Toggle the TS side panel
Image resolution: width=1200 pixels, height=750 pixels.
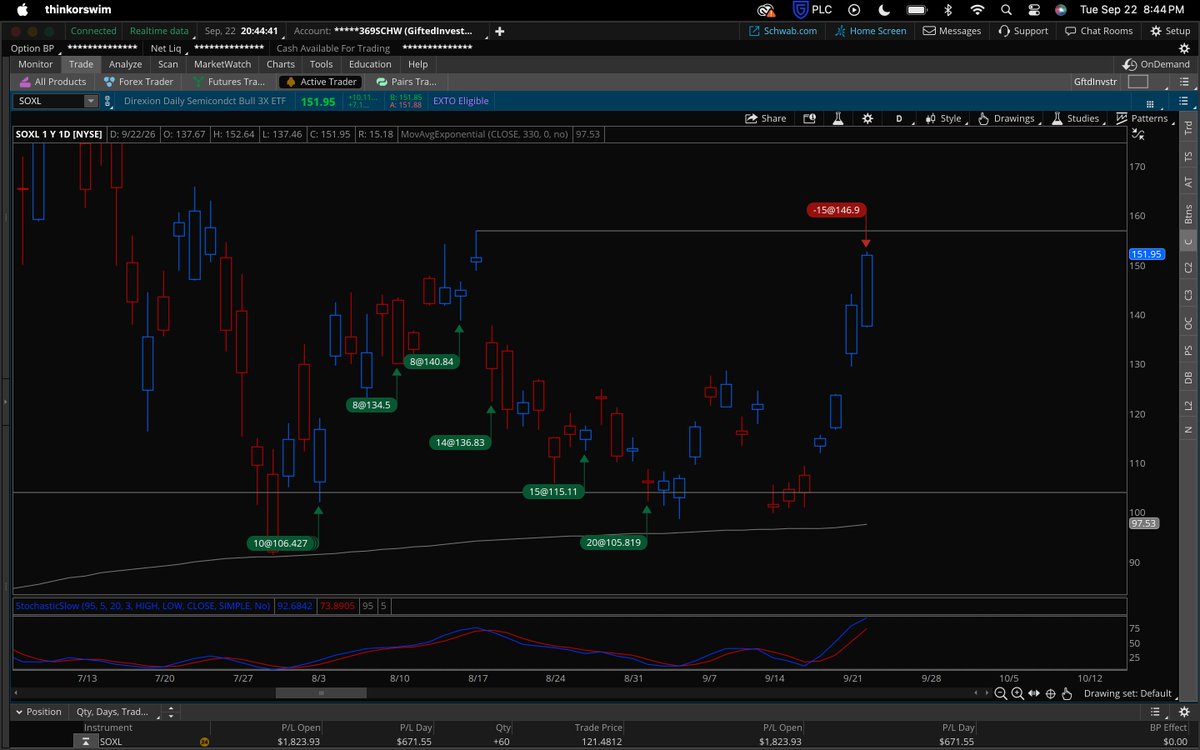point(1188,156)
